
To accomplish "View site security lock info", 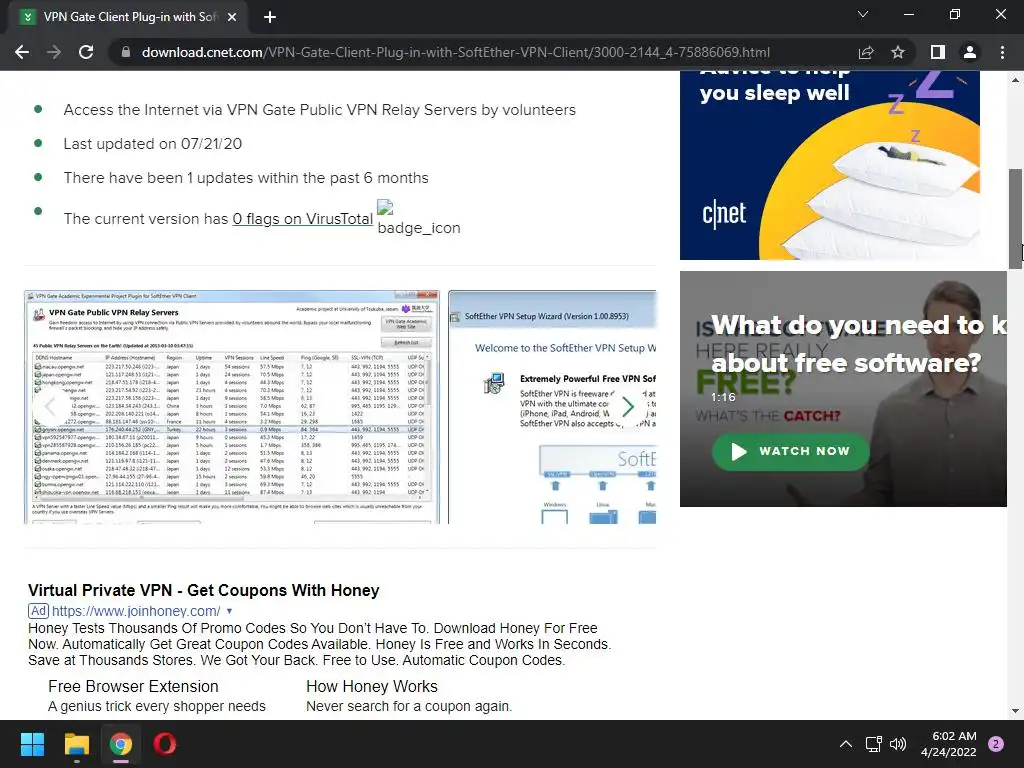I will click(126, 52).
